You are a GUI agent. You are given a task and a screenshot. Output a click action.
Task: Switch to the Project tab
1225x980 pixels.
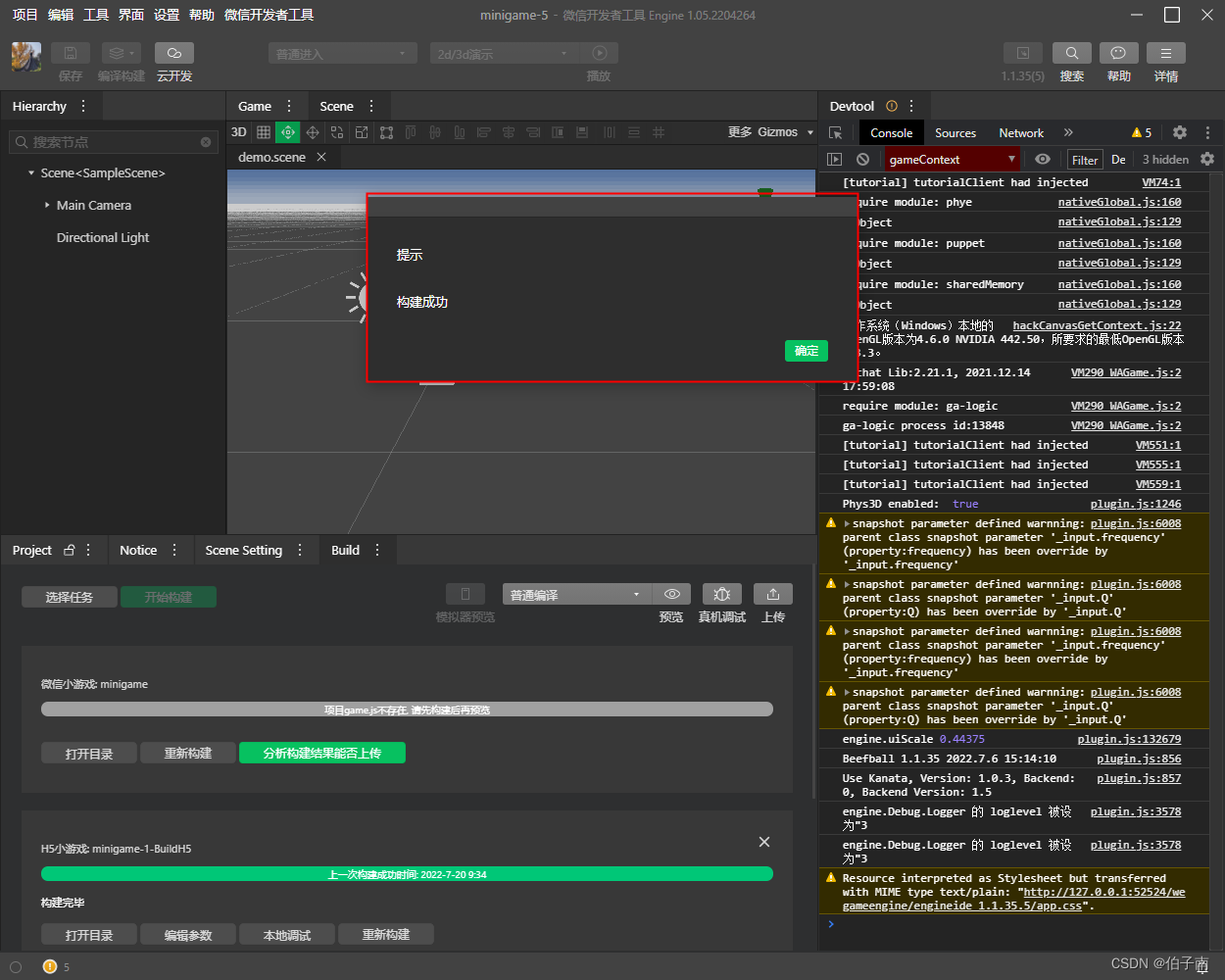coord(32,550)
